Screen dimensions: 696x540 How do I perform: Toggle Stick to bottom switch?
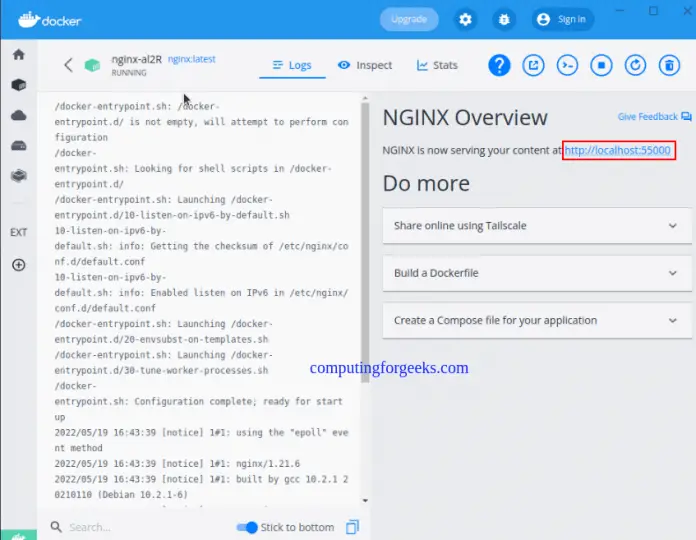[246, 527]
